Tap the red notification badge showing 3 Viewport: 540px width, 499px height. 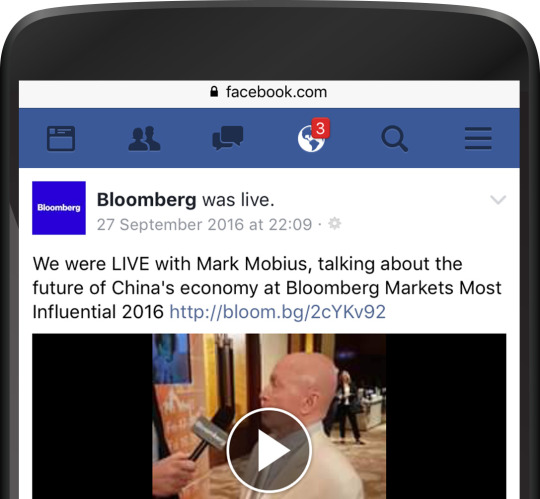click(320, 128)
